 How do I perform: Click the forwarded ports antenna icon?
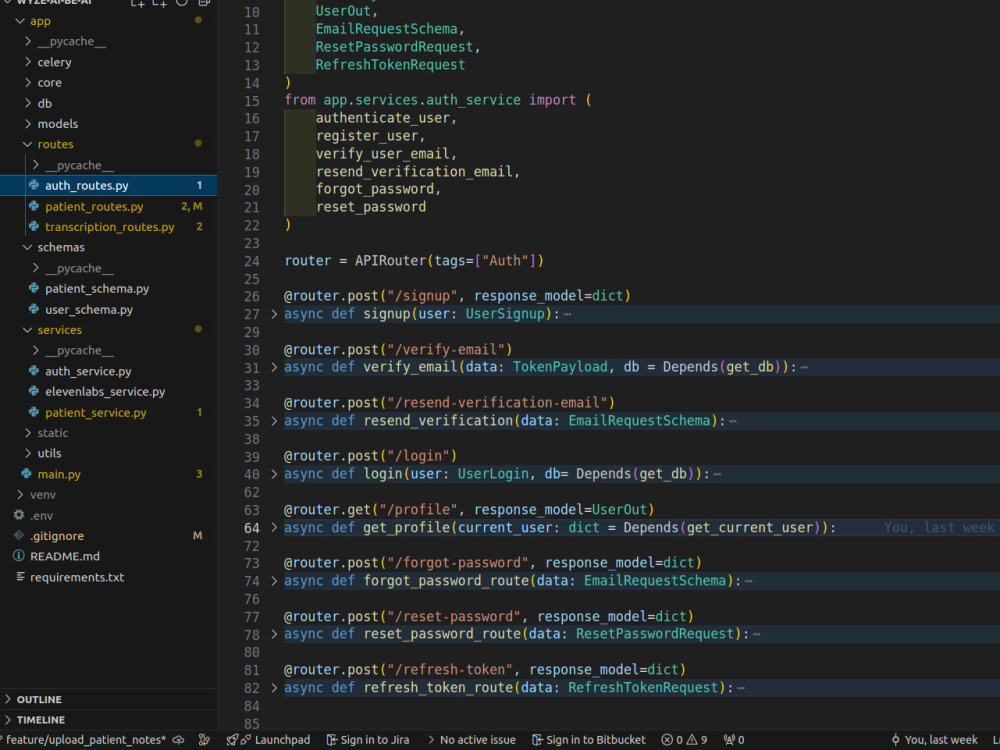point(729,740)
